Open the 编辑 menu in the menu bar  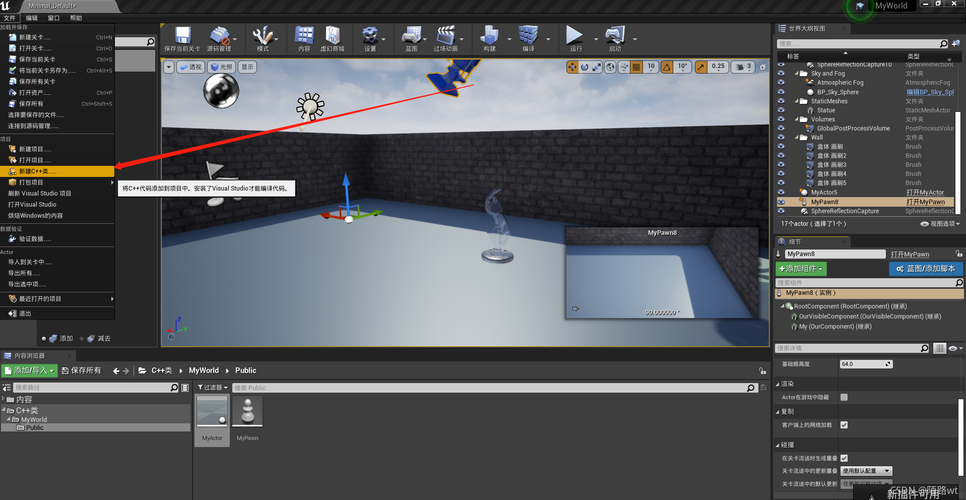coord(31,18)
